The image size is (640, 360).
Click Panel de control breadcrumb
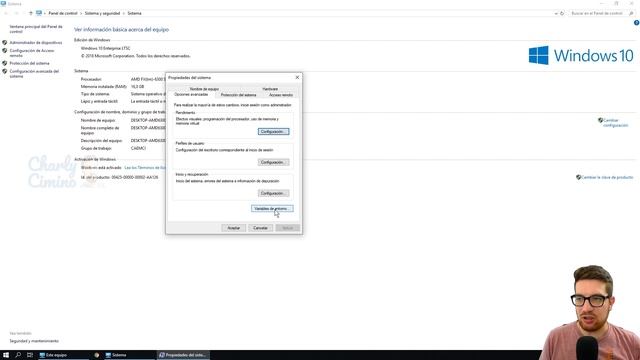click(x=63, y=13)
